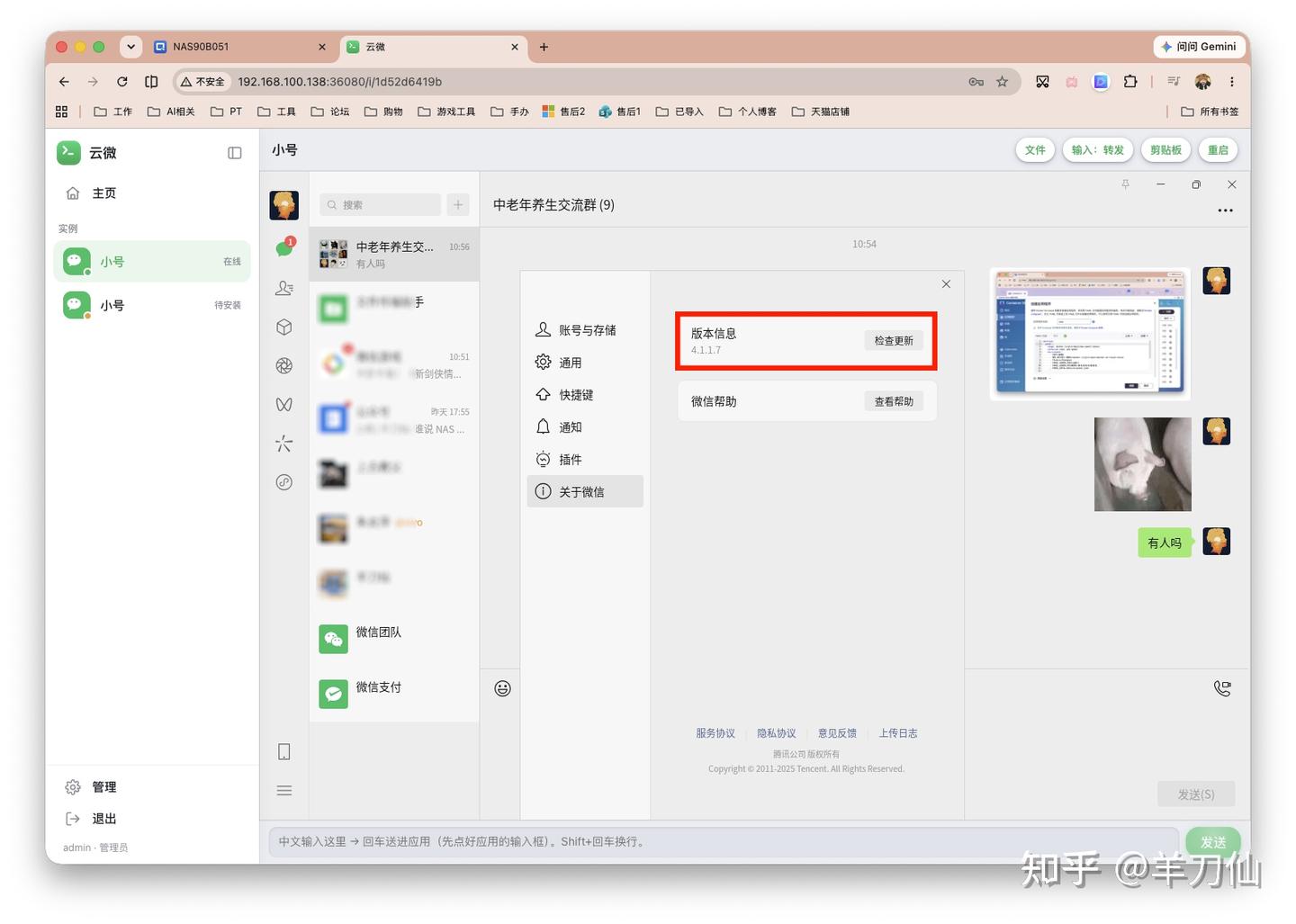Click the plus button beside search
This screenshot has width=1296, height=924.
coord(458,205)
